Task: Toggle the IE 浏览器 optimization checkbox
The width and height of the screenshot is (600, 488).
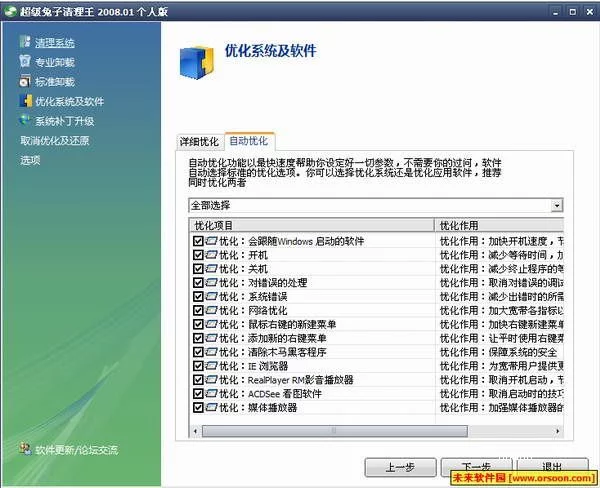Action: click(197, 366)
